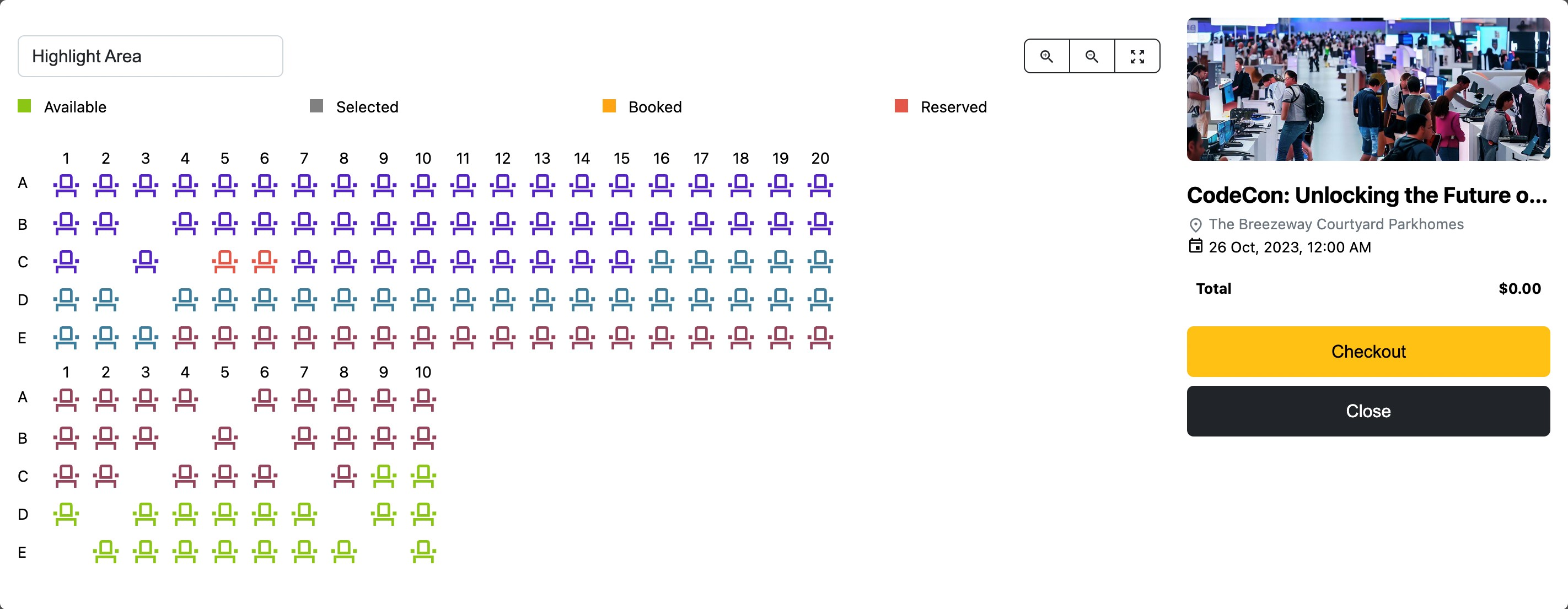Click the orange Booked legend swatch
1568x609 pixels.
pos(609,106)
